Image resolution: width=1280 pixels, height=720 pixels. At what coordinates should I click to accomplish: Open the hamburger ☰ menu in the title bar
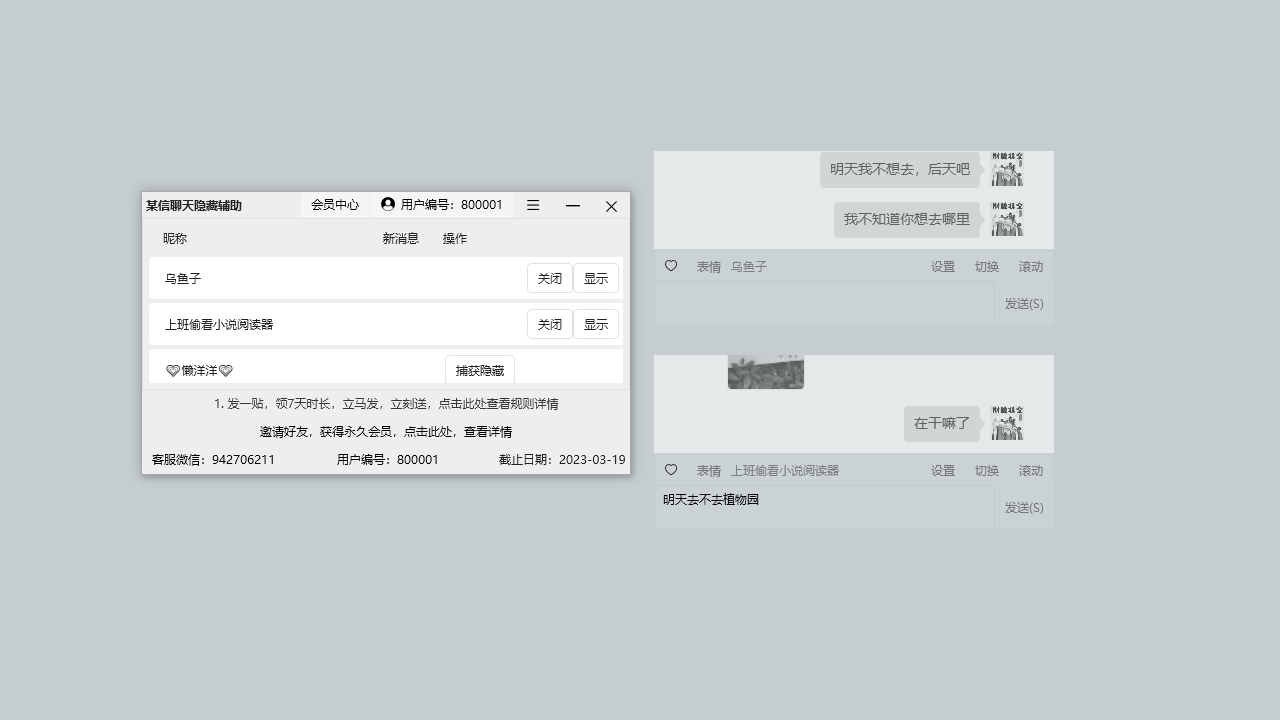click(x=533, y=205)
